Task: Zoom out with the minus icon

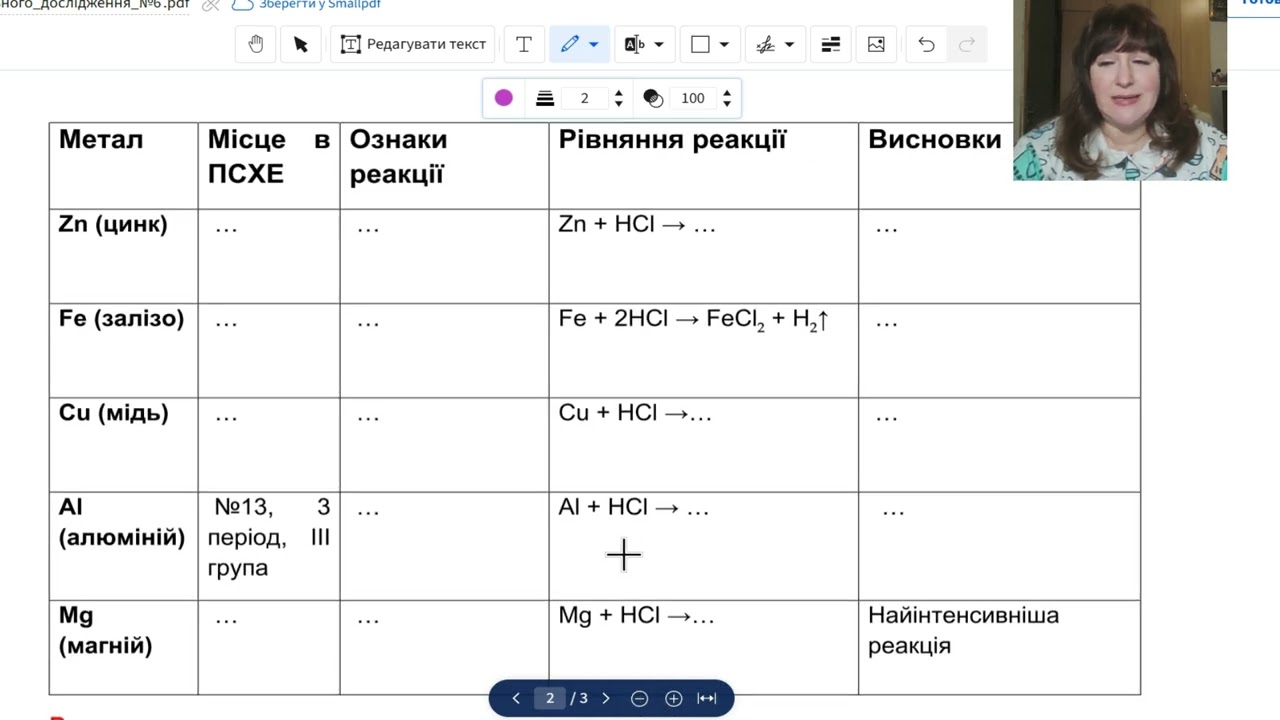Action: click(640, 698)
